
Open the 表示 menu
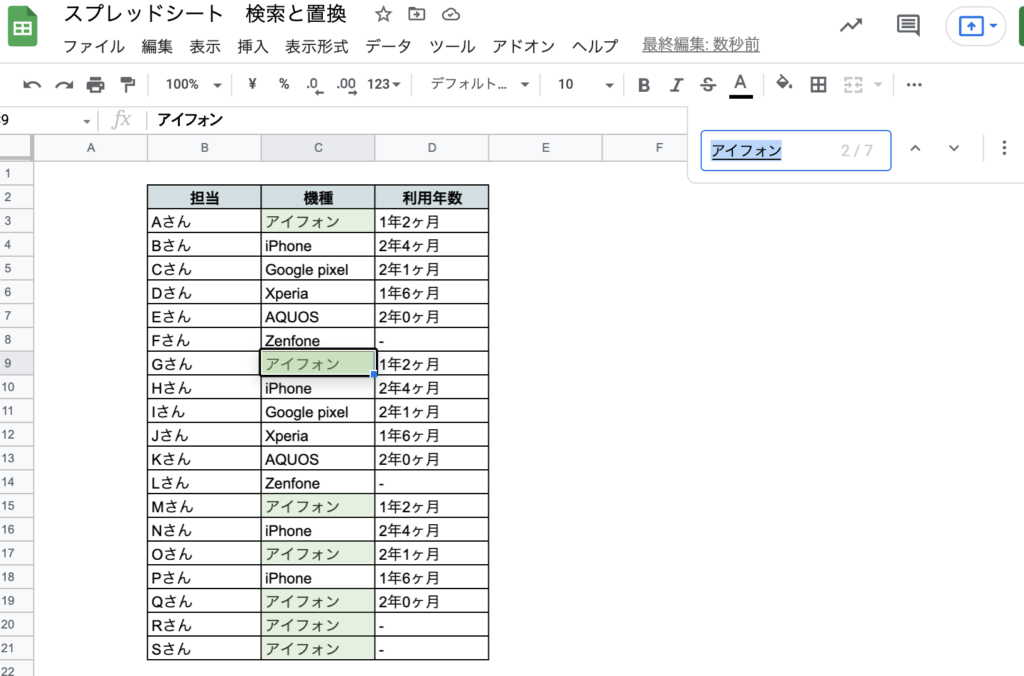pos(205,46)
